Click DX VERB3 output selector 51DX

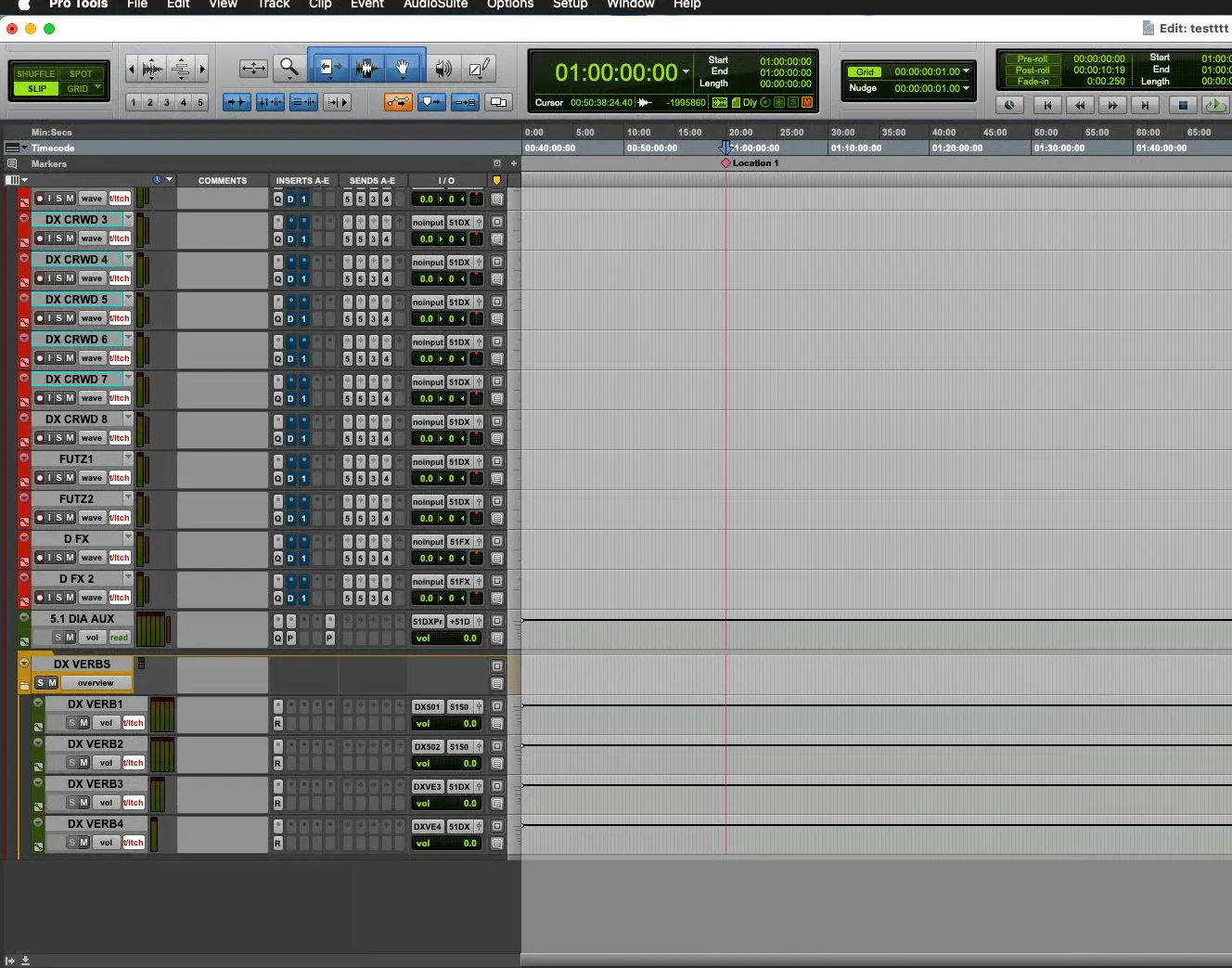[459, 787]
